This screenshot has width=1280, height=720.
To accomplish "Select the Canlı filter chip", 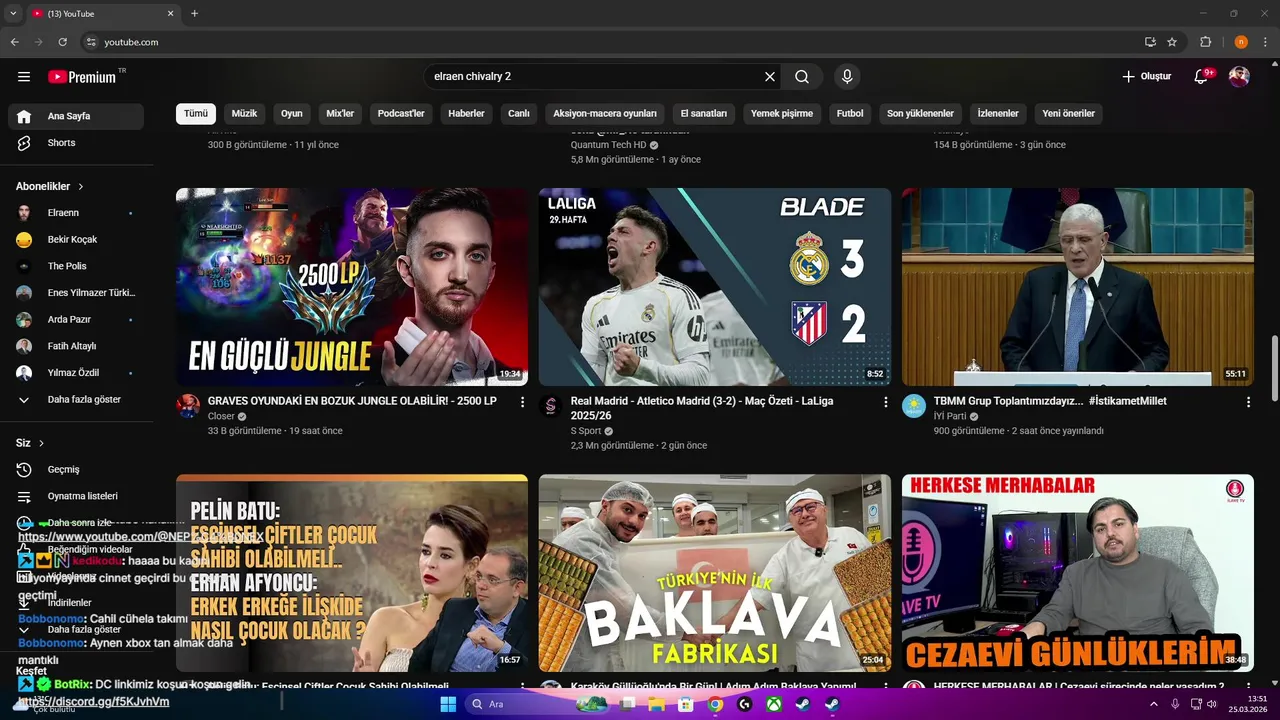I will click(519, 113).
